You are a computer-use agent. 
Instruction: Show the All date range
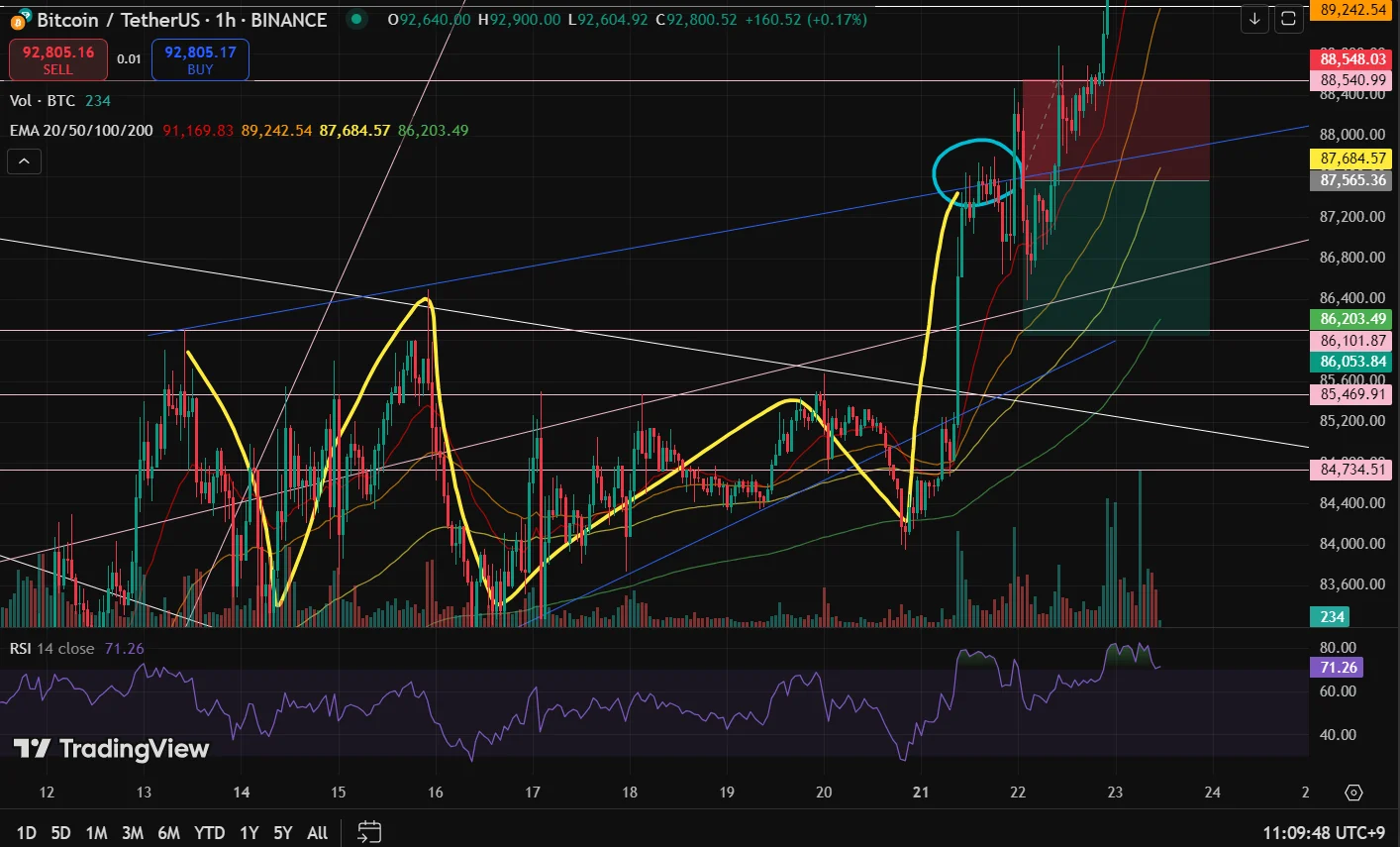click(318, 832)
